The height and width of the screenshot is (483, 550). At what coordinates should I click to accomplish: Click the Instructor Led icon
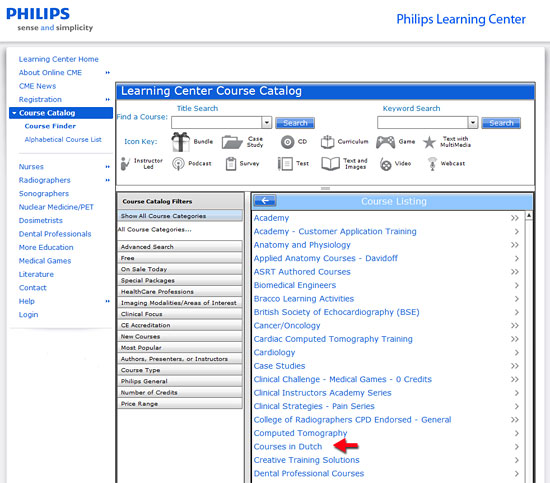[124, 163]
